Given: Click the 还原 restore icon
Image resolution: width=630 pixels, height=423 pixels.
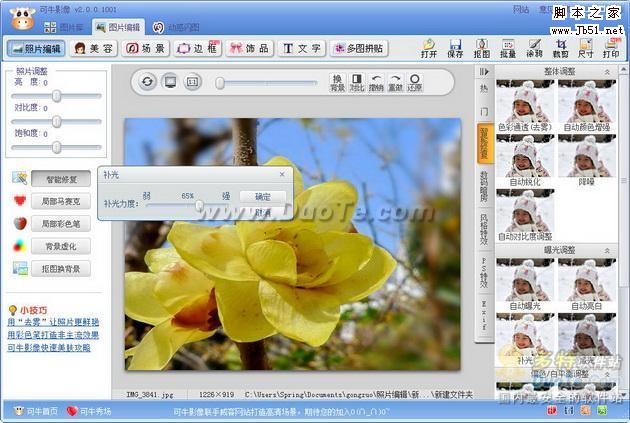Looking at the screenshot, I should click(415, 83).
